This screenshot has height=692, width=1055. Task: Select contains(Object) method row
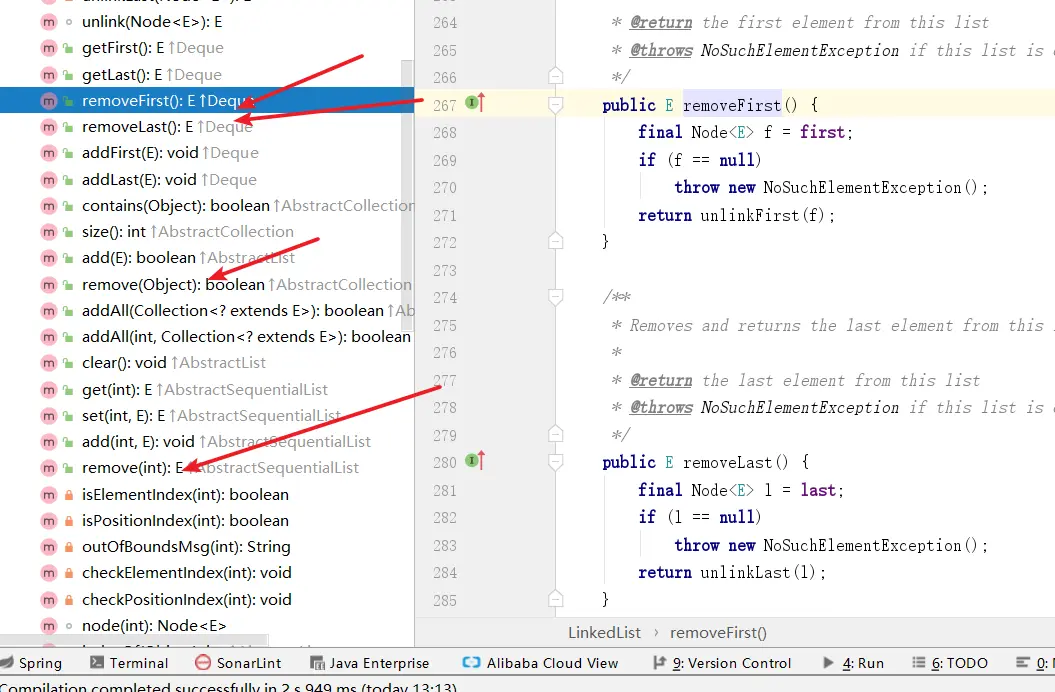coord(207,205)
